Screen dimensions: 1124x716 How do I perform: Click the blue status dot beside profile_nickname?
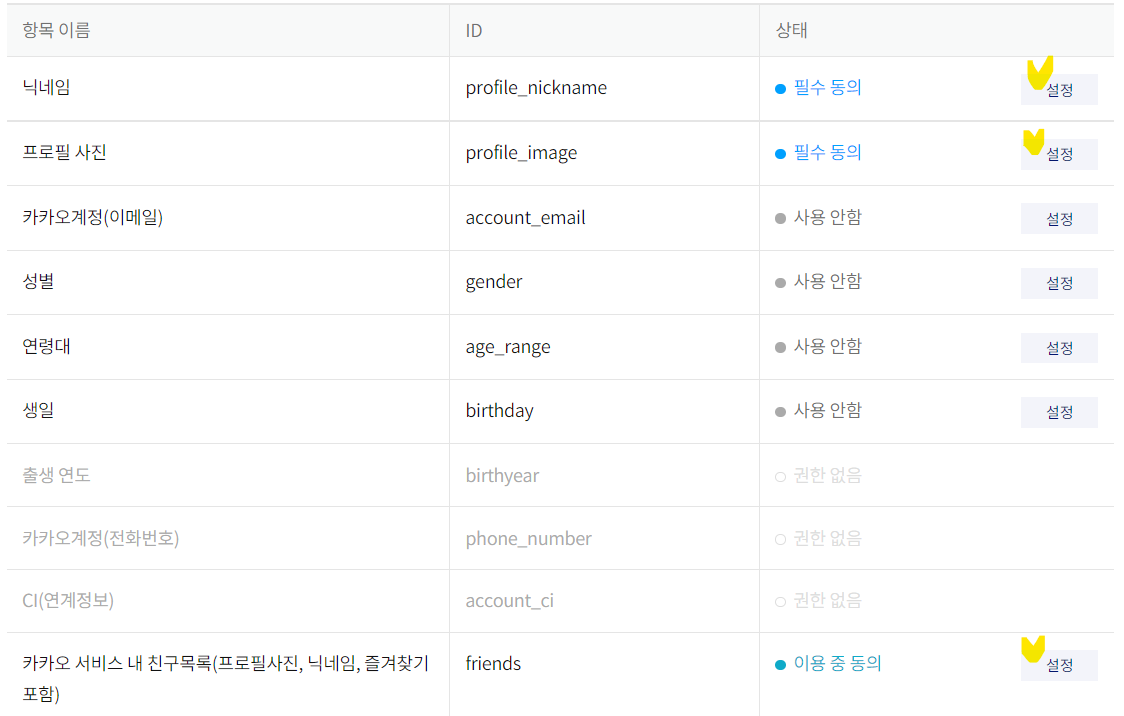pos(780,88)
